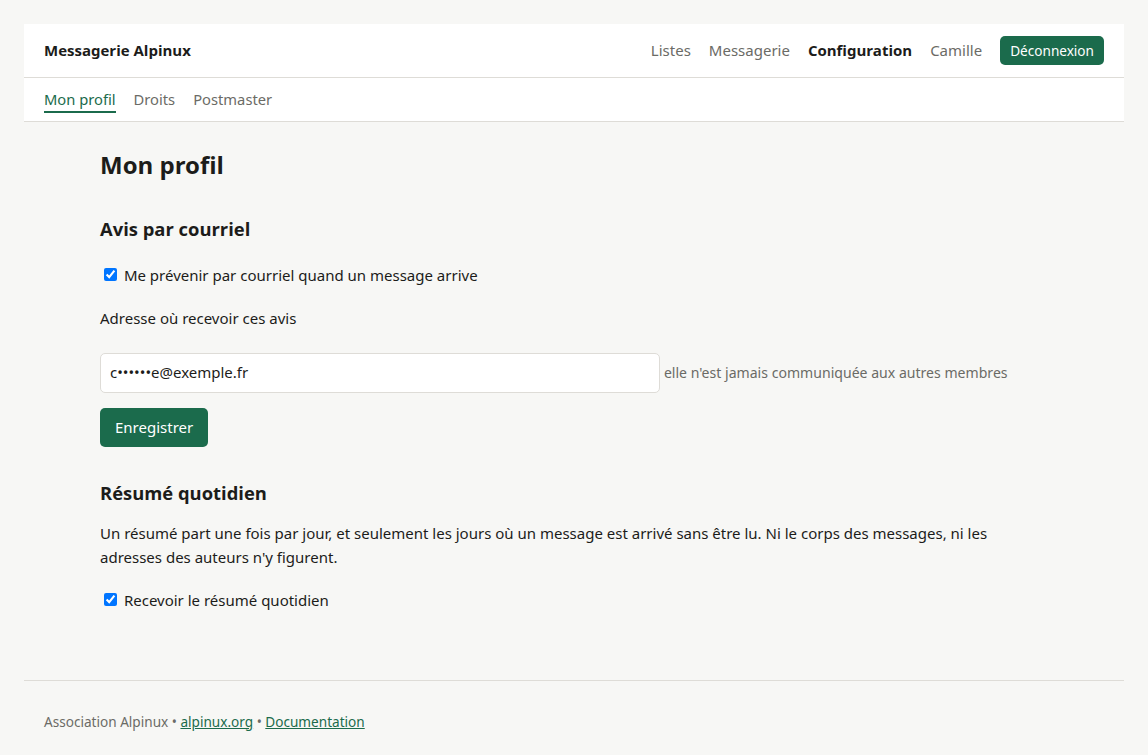Image resolution: width=1148 pixels, height=755 pixels.
Task: Visit the alpinux.org footer link
Action: click(x=216, y=722)
